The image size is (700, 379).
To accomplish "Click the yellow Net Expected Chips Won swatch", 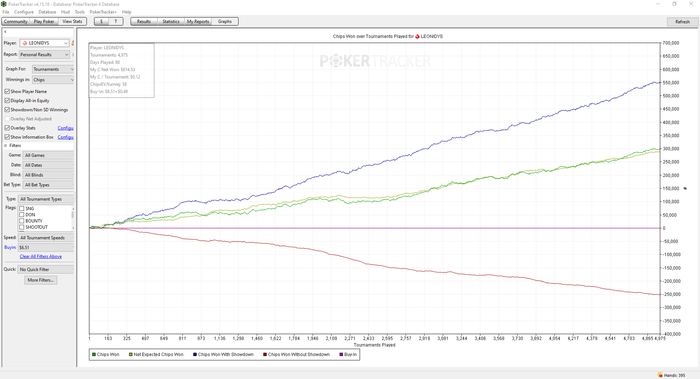I will [130, 354].
